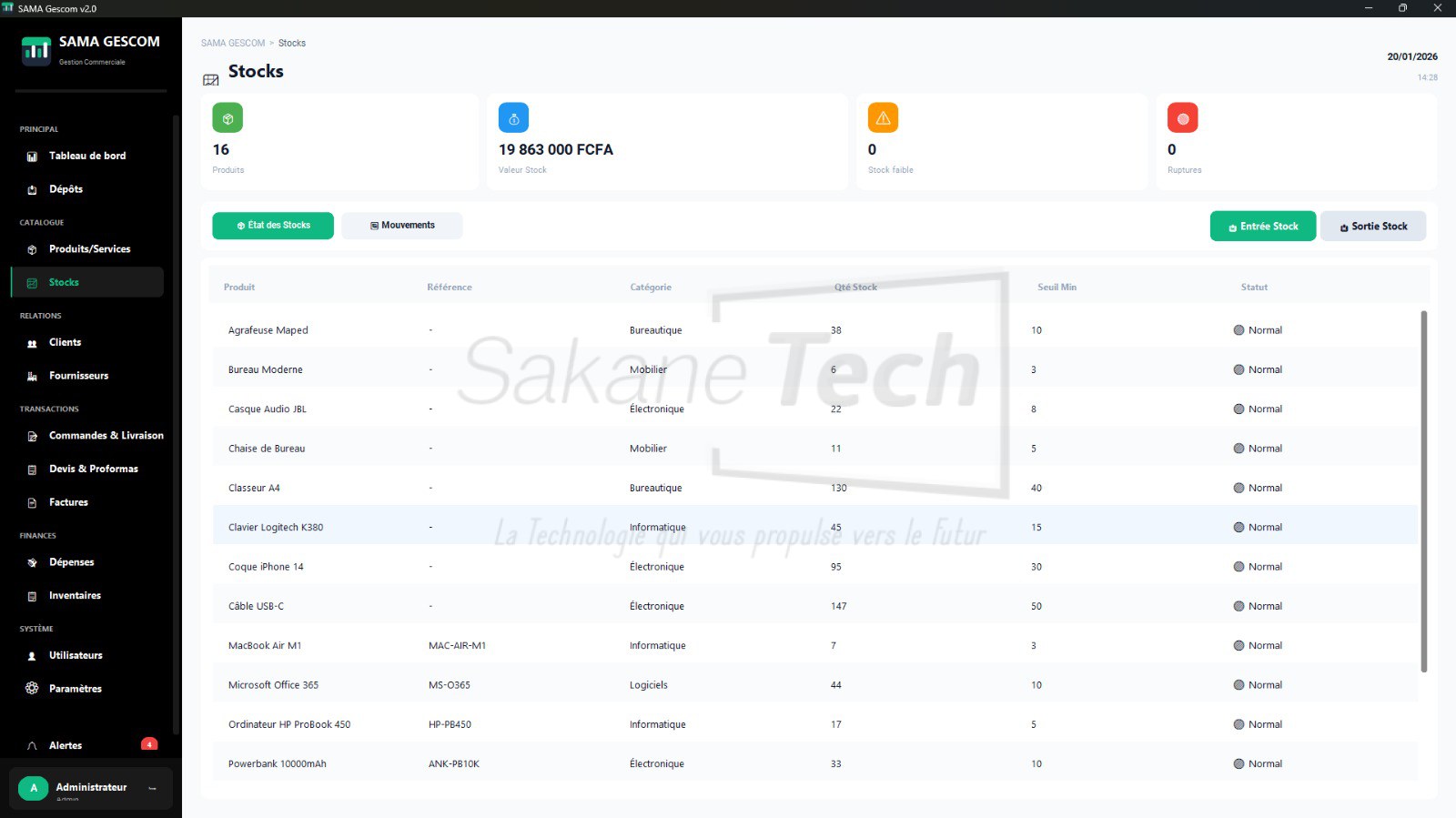
Task: Open the Clients section
Action: click(x=87, y=343)
